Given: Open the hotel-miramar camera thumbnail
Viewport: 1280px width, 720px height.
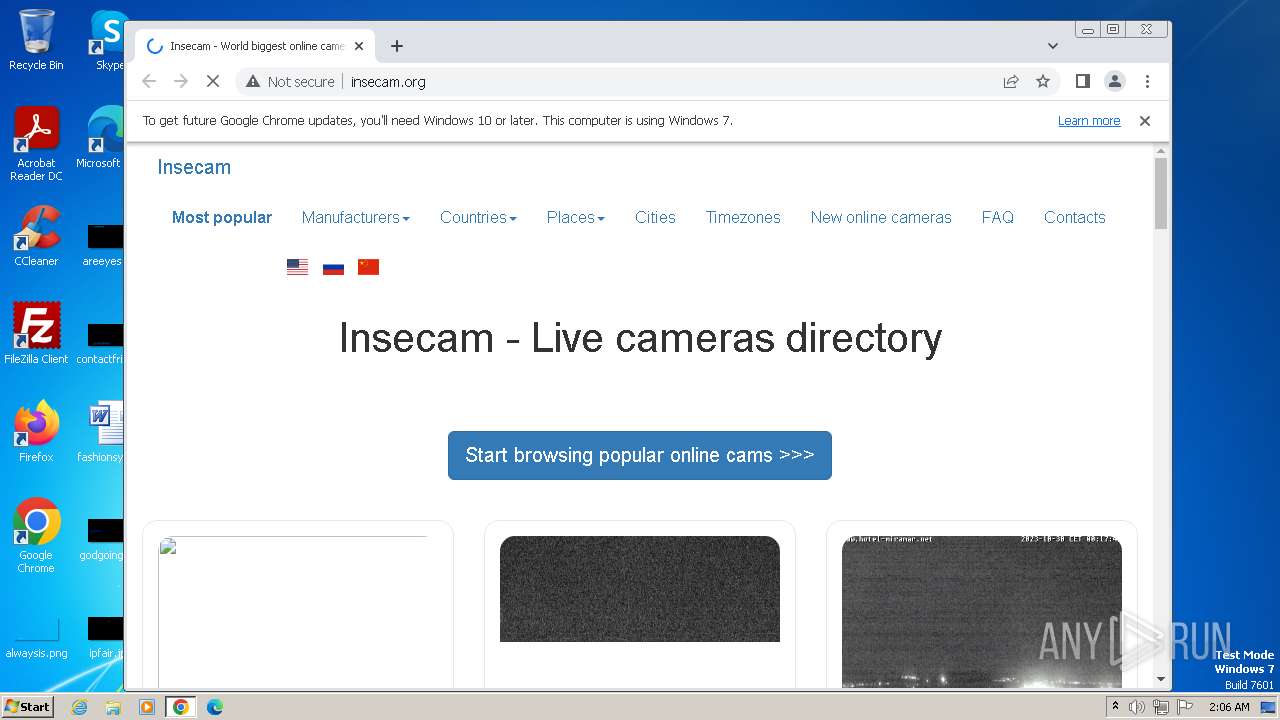Looking at the screenshot, I should (982, 612).
